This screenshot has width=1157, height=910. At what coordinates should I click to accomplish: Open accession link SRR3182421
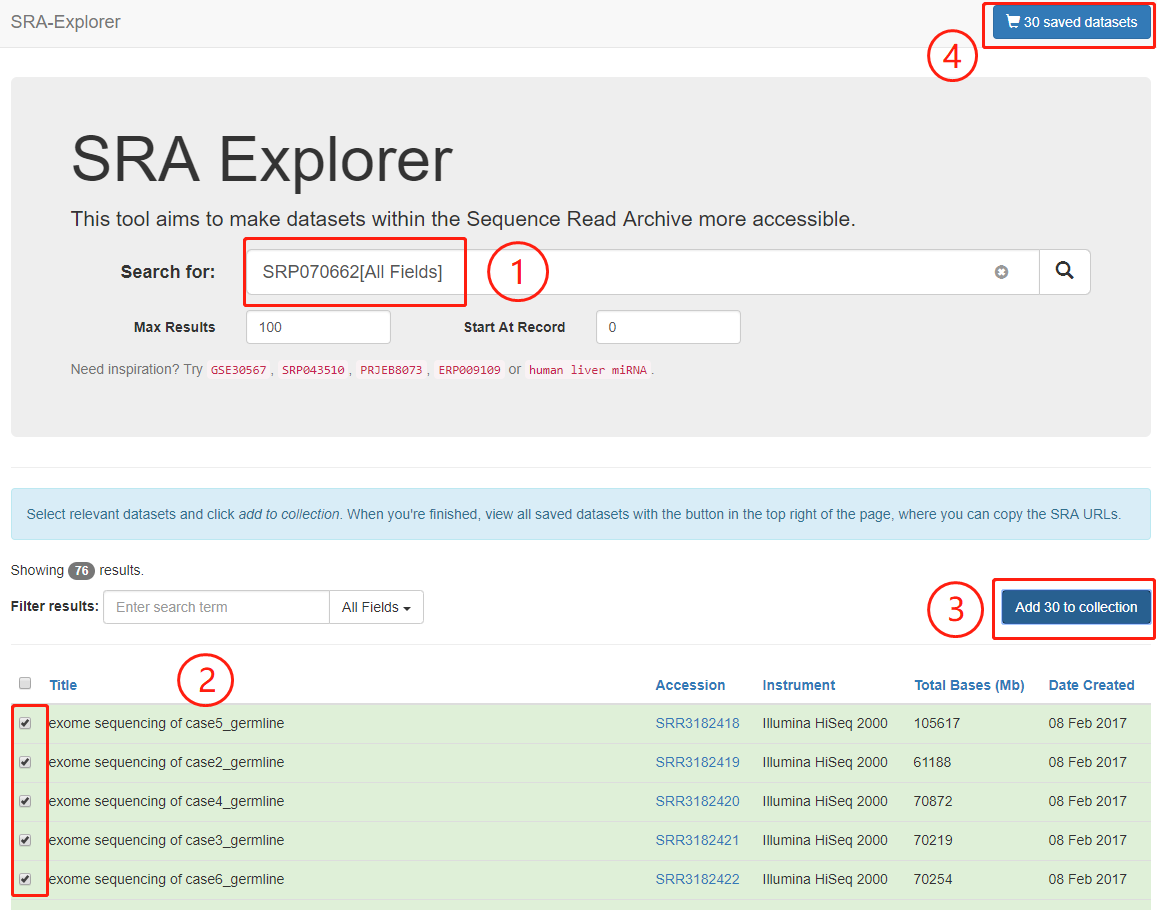click(697, 840)
